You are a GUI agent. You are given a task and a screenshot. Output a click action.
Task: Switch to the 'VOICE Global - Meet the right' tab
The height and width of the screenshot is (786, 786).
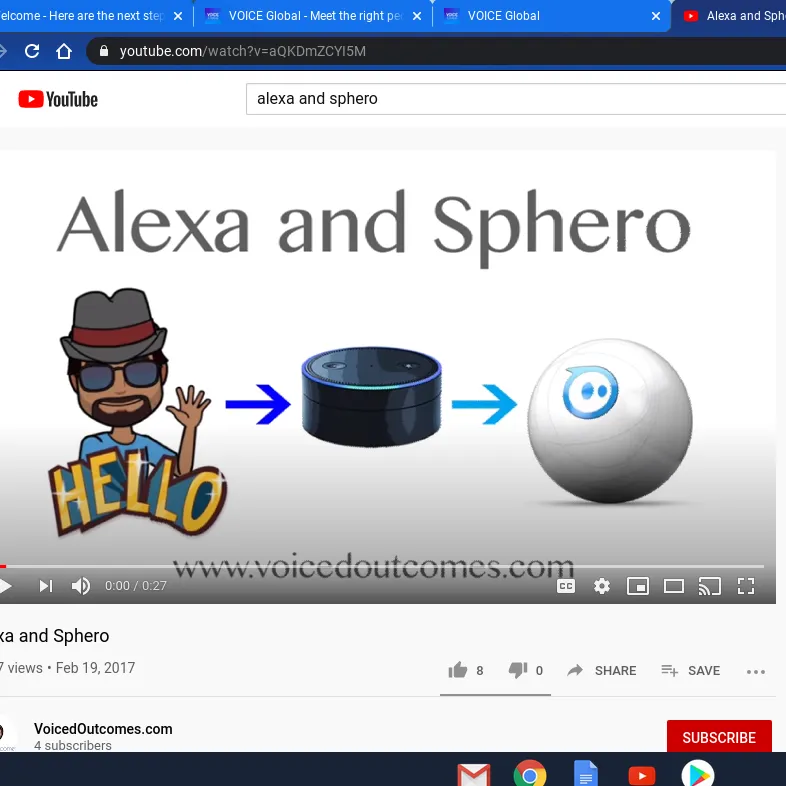[315, 16]
